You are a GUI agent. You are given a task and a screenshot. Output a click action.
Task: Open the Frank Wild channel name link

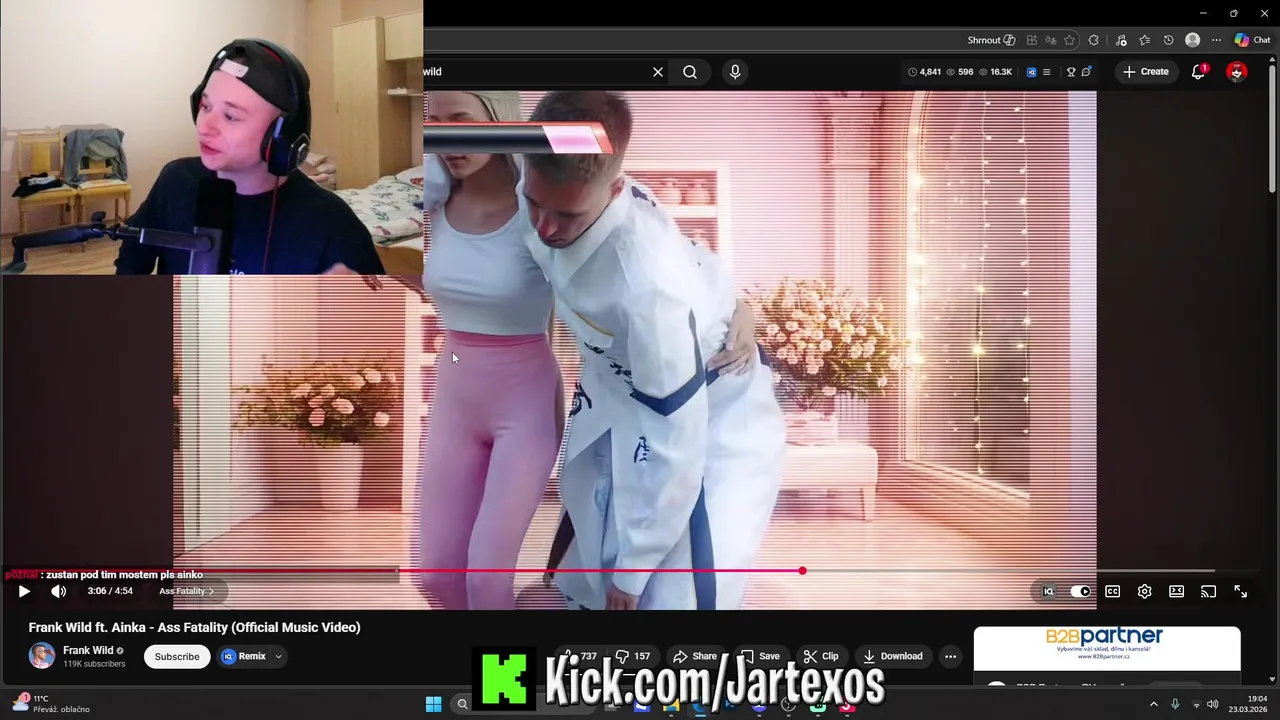[88, 650]
